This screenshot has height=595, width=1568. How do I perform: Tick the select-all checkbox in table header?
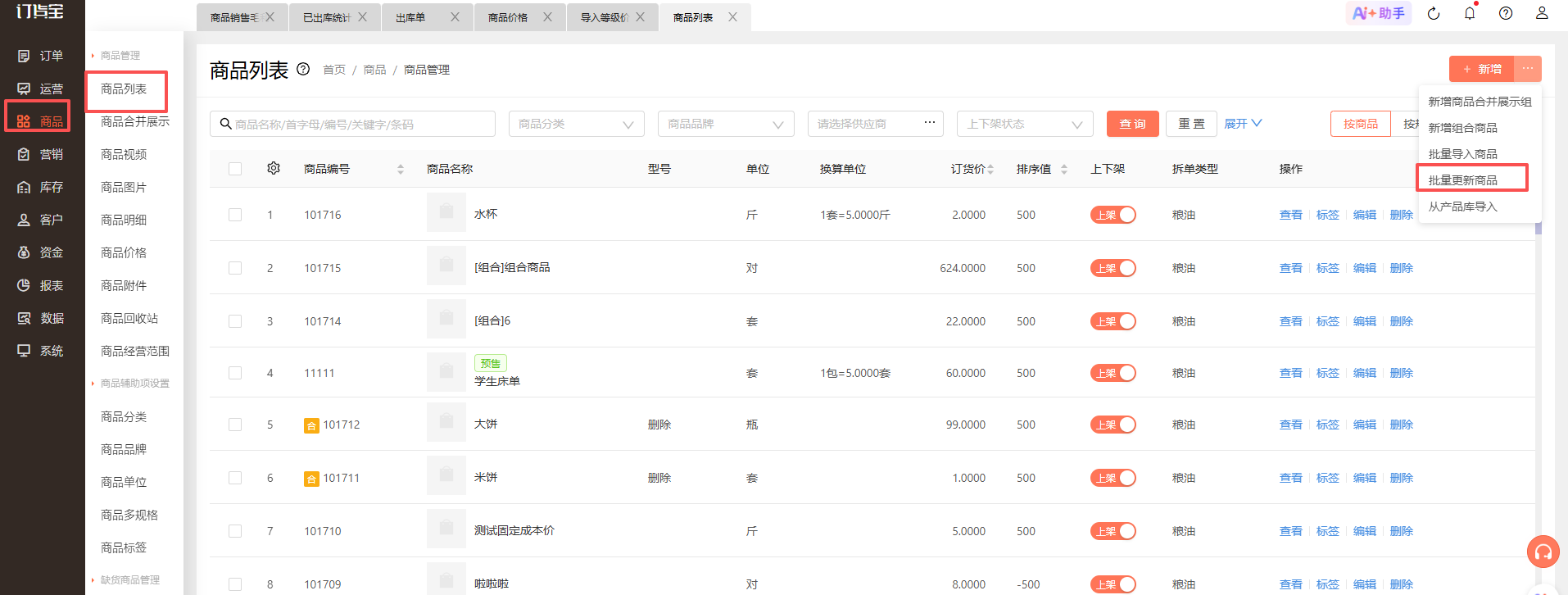pos(235,169)
